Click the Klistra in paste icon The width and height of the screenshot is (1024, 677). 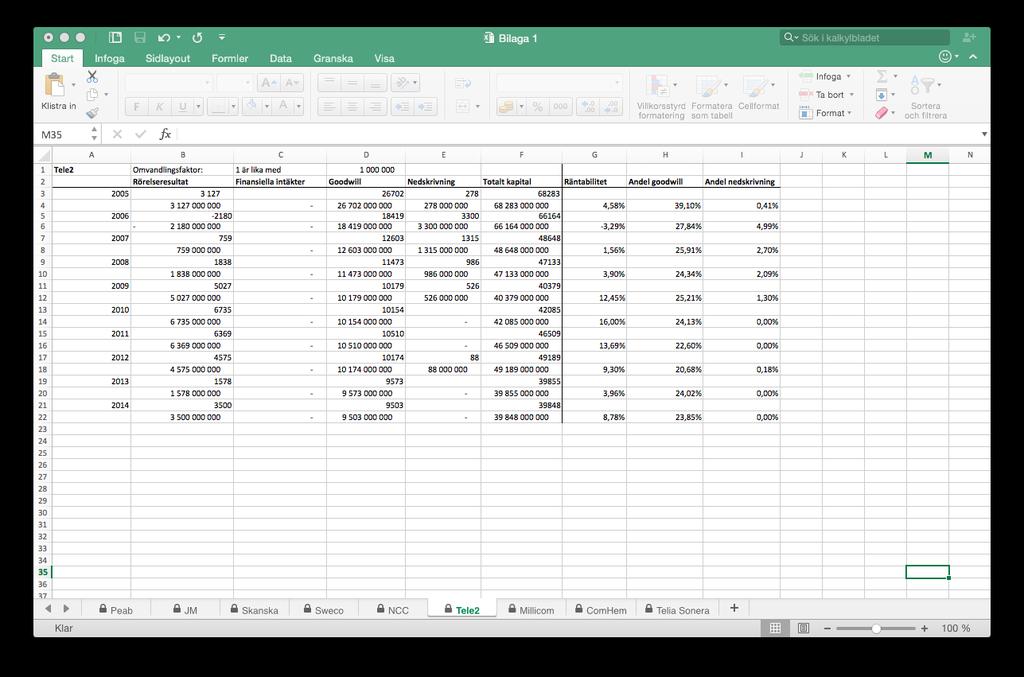55,86
